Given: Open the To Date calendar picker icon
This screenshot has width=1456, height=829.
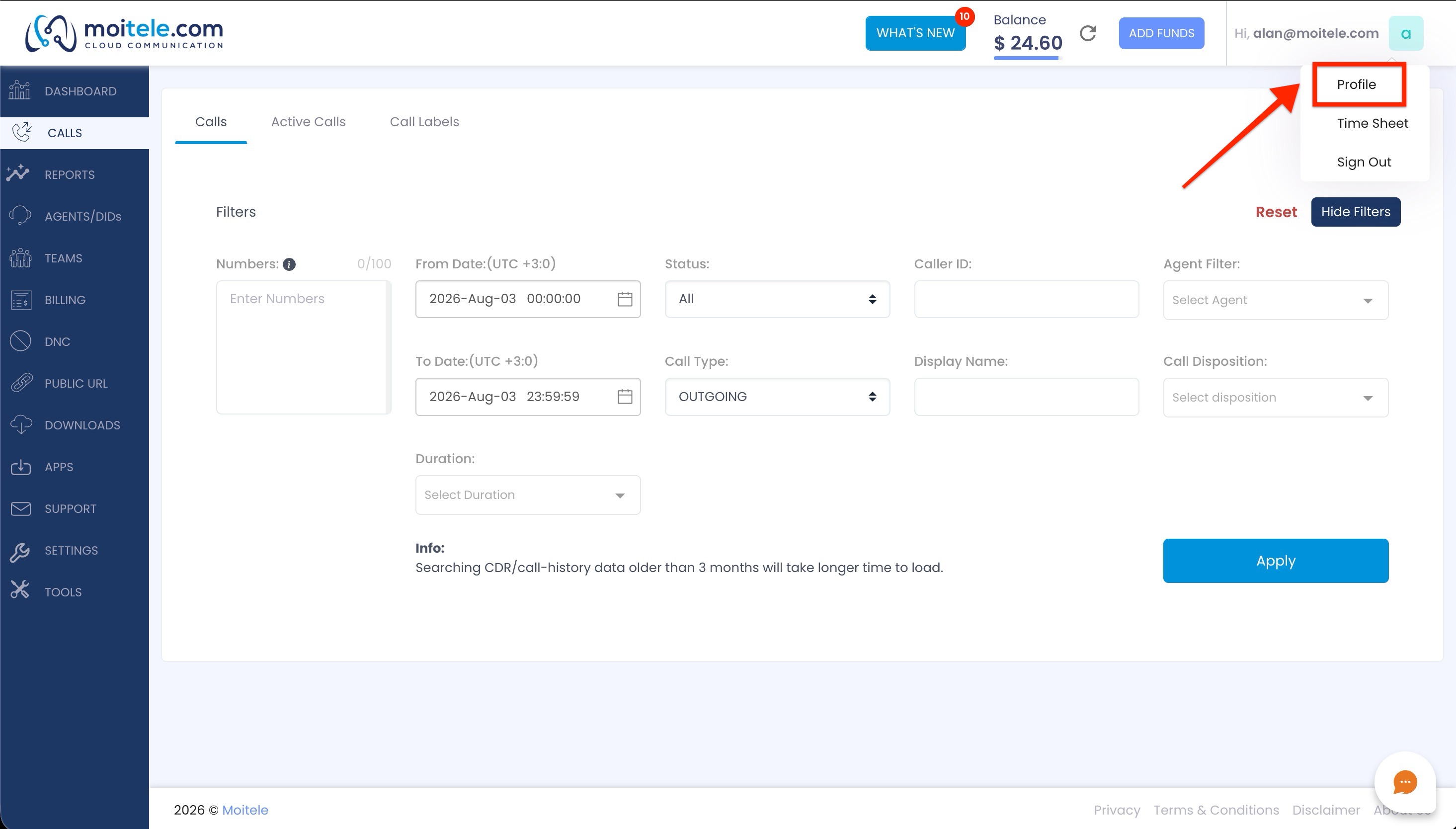Looking at the screenshot, I should pos(625,396).
